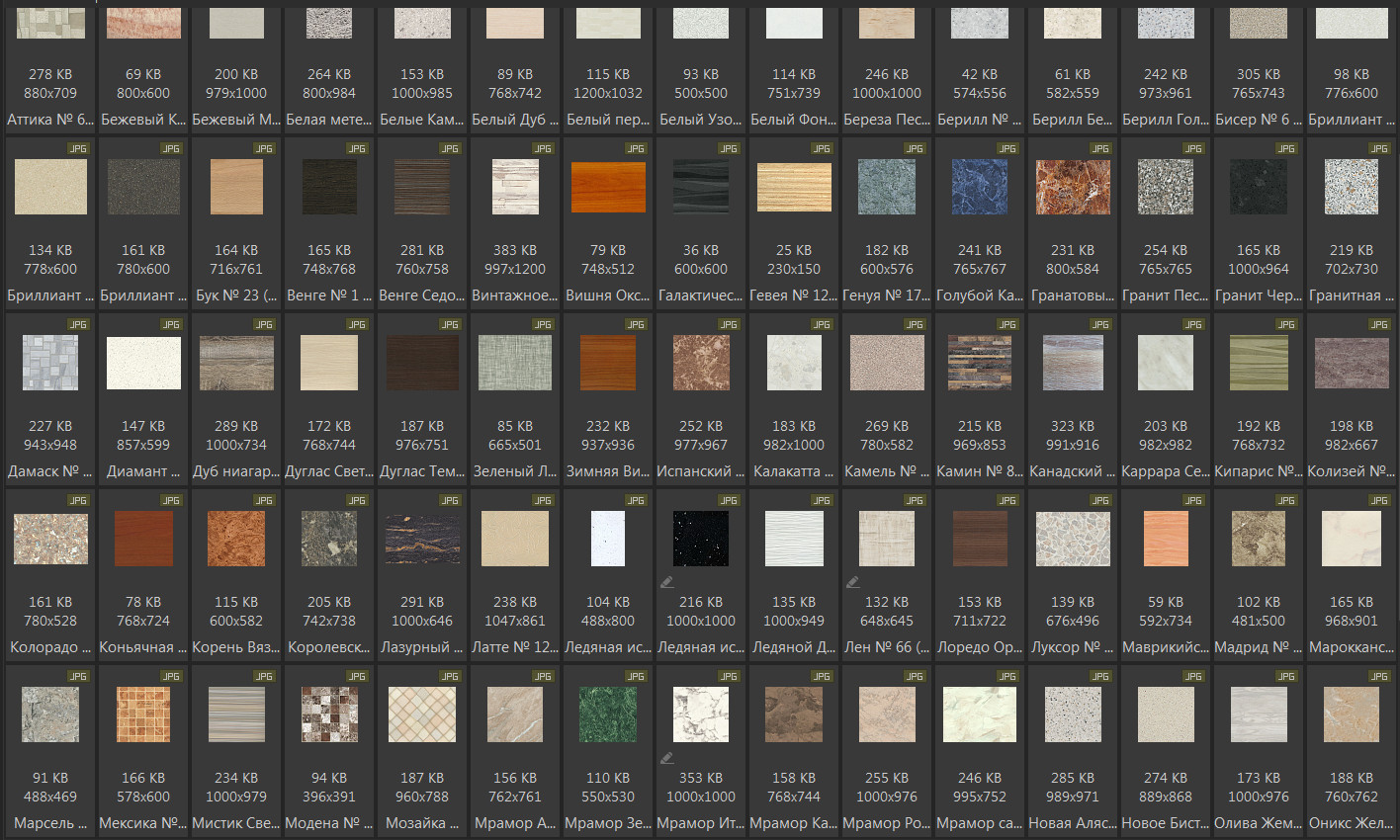
Task: Open the Модена № checkered tile thumbnail
Action: point(329,714)
